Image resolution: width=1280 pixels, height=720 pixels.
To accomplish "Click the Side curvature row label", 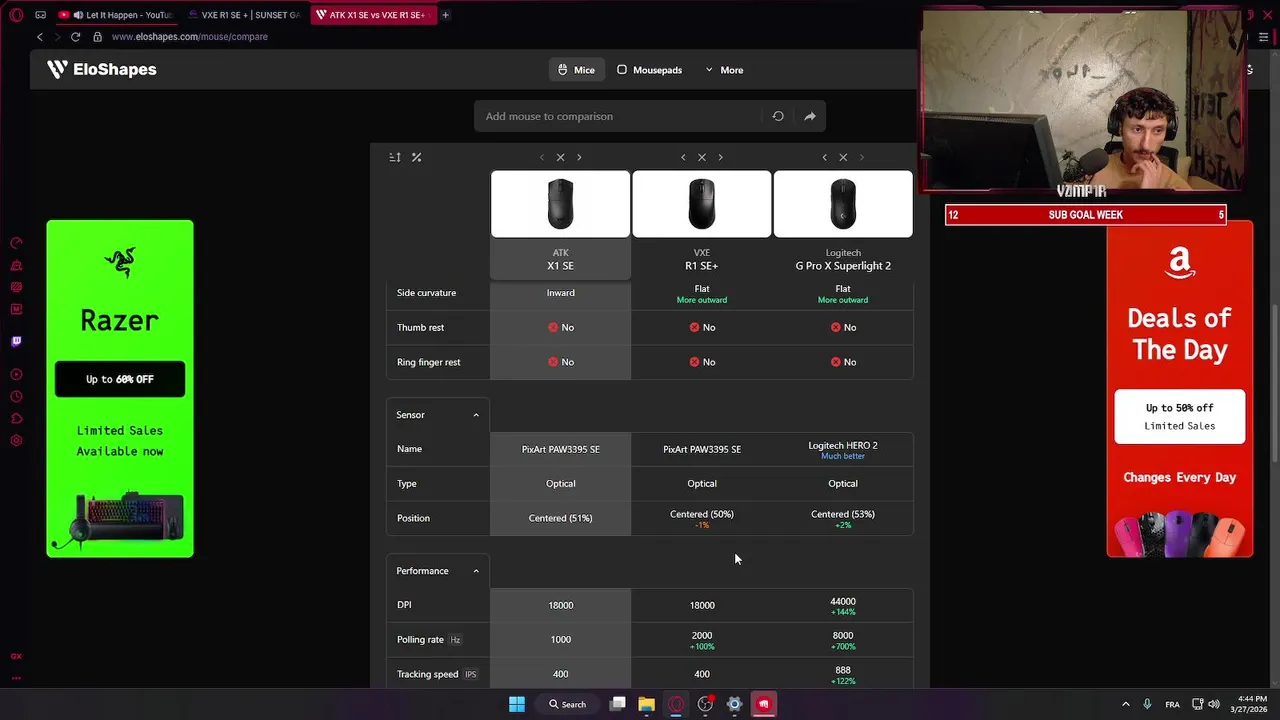I will [x=426, y=293].
